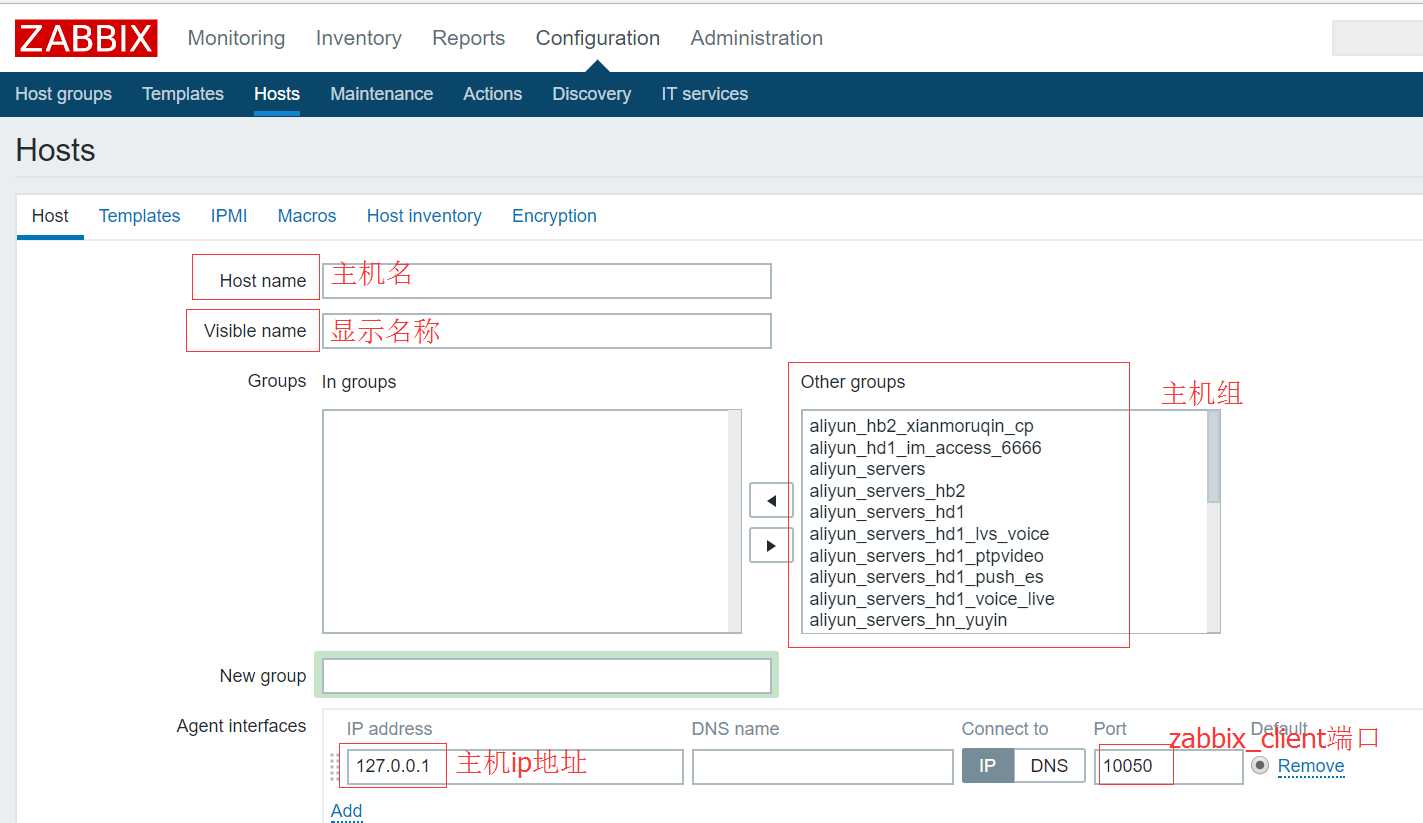Switch to the IPMI tab
This screenshot has width=1423, height=823.
[229, 216]
